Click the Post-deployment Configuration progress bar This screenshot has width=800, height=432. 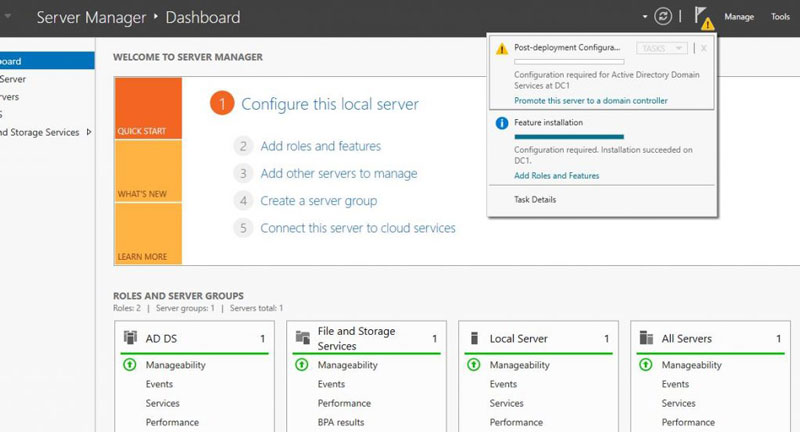[569, 62]
